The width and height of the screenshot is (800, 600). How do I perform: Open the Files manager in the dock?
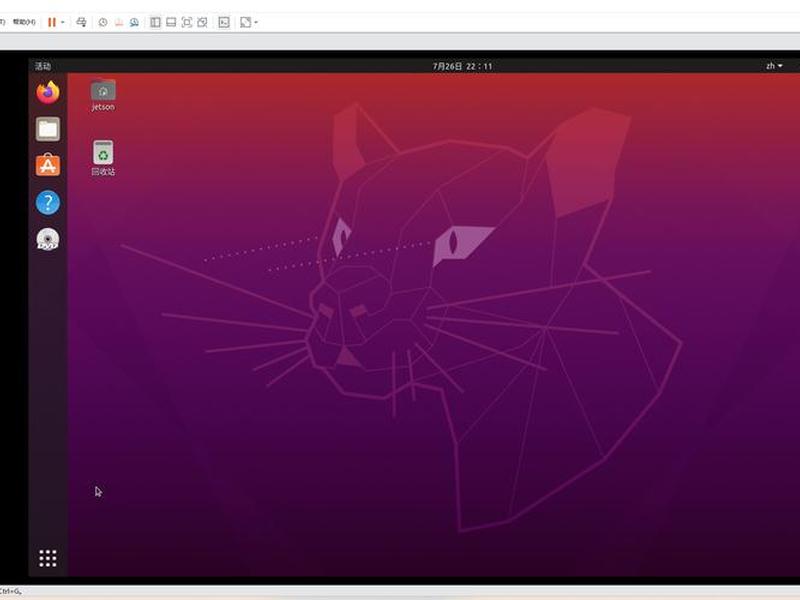coord(48,129)
